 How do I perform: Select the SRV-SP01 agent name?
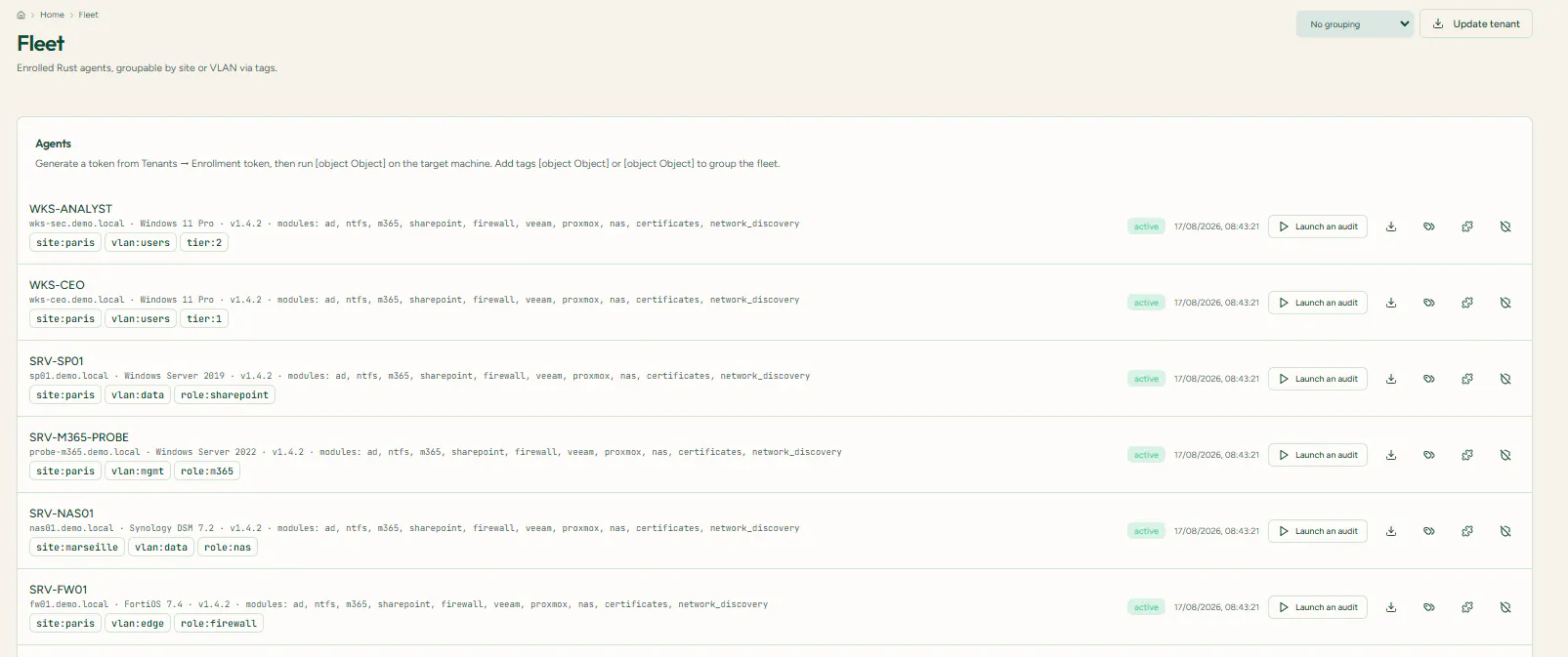(57, 361)
